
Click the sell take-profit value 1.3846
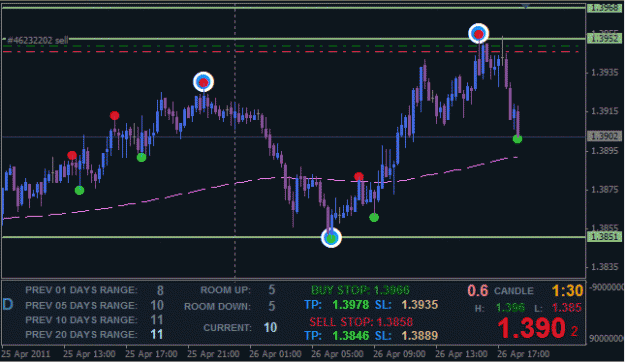click(x=351, y=336)
